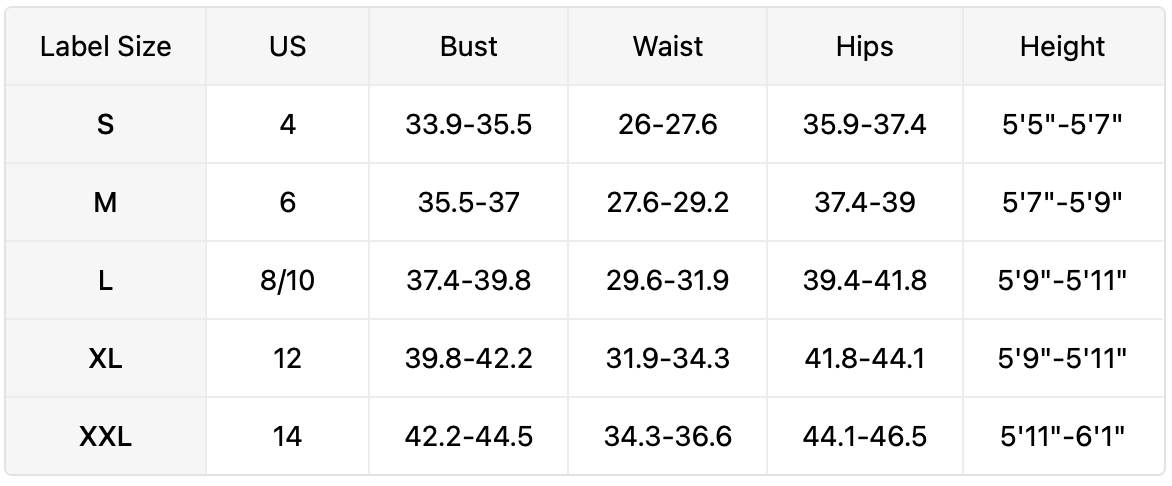Click the Waist column header

[x=667, y=47]
